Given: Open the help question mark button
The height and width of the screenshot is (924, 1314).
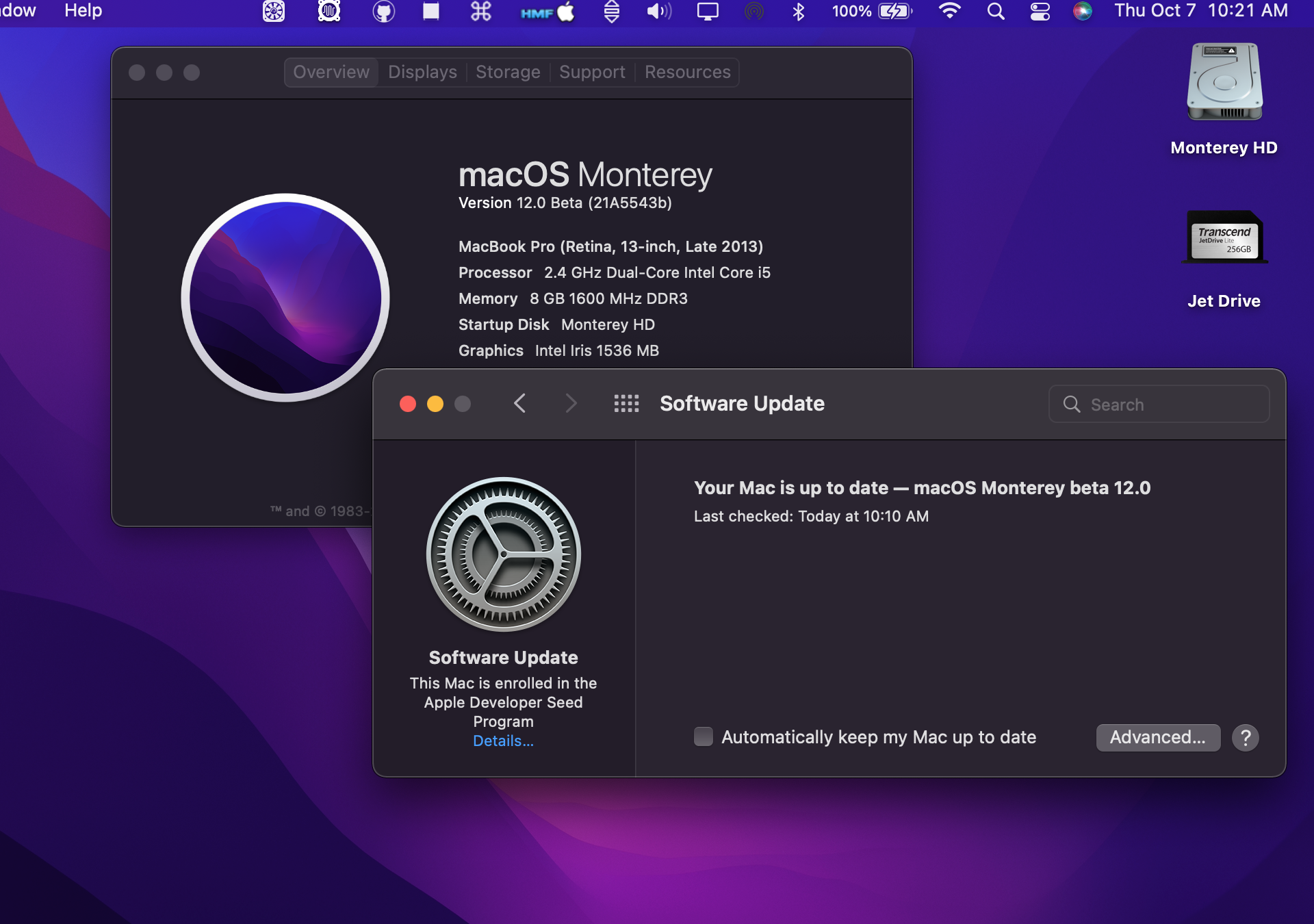Looking at the screenshot, I should click(x=1246, y=738).
